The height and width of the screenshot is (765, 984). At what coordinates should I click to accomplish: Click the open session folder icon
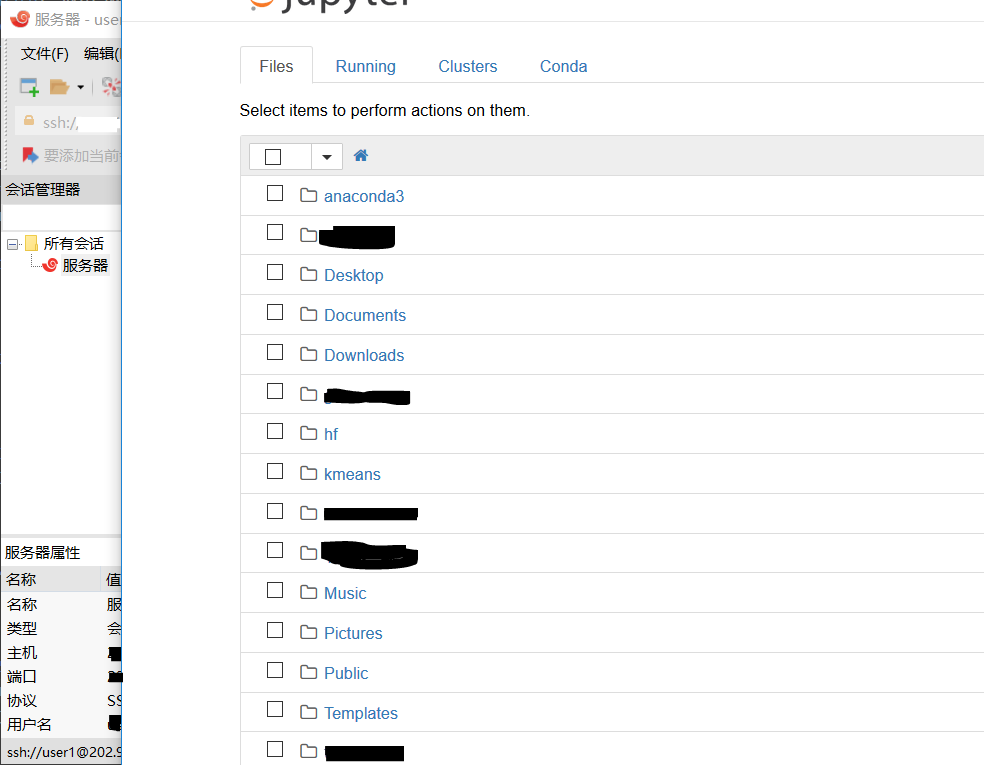pos(59,87)
